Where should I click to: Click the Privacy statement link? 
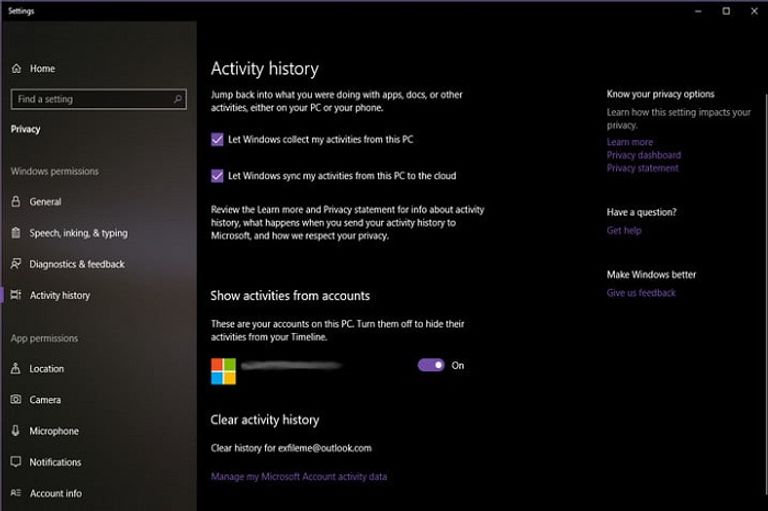[x=642, y=168]
